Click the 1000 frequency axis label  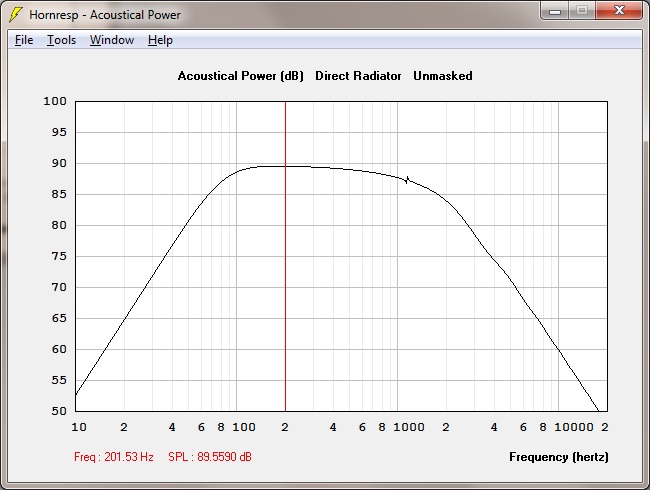(x=409, y=427)
